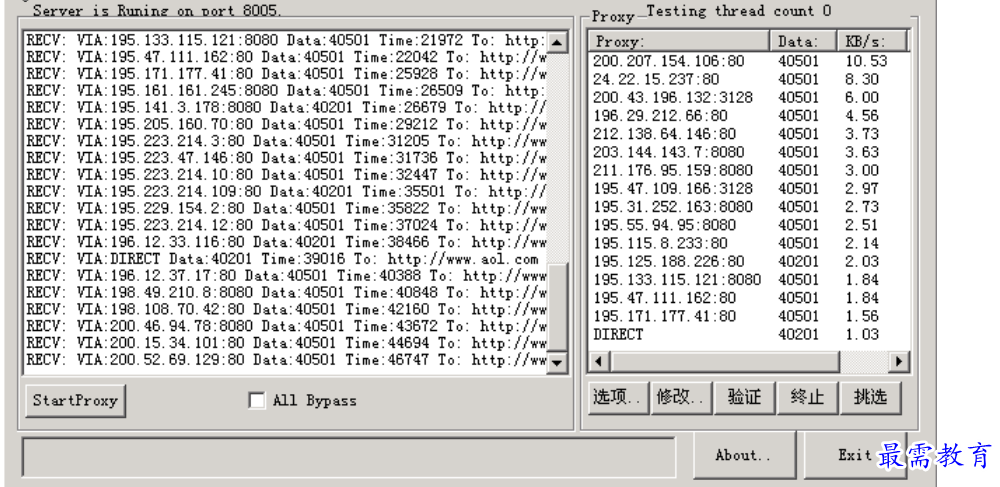1000x487 pixels.
Task: Click log line VIA:195.205.160.70:80
Action: point(286,124)
